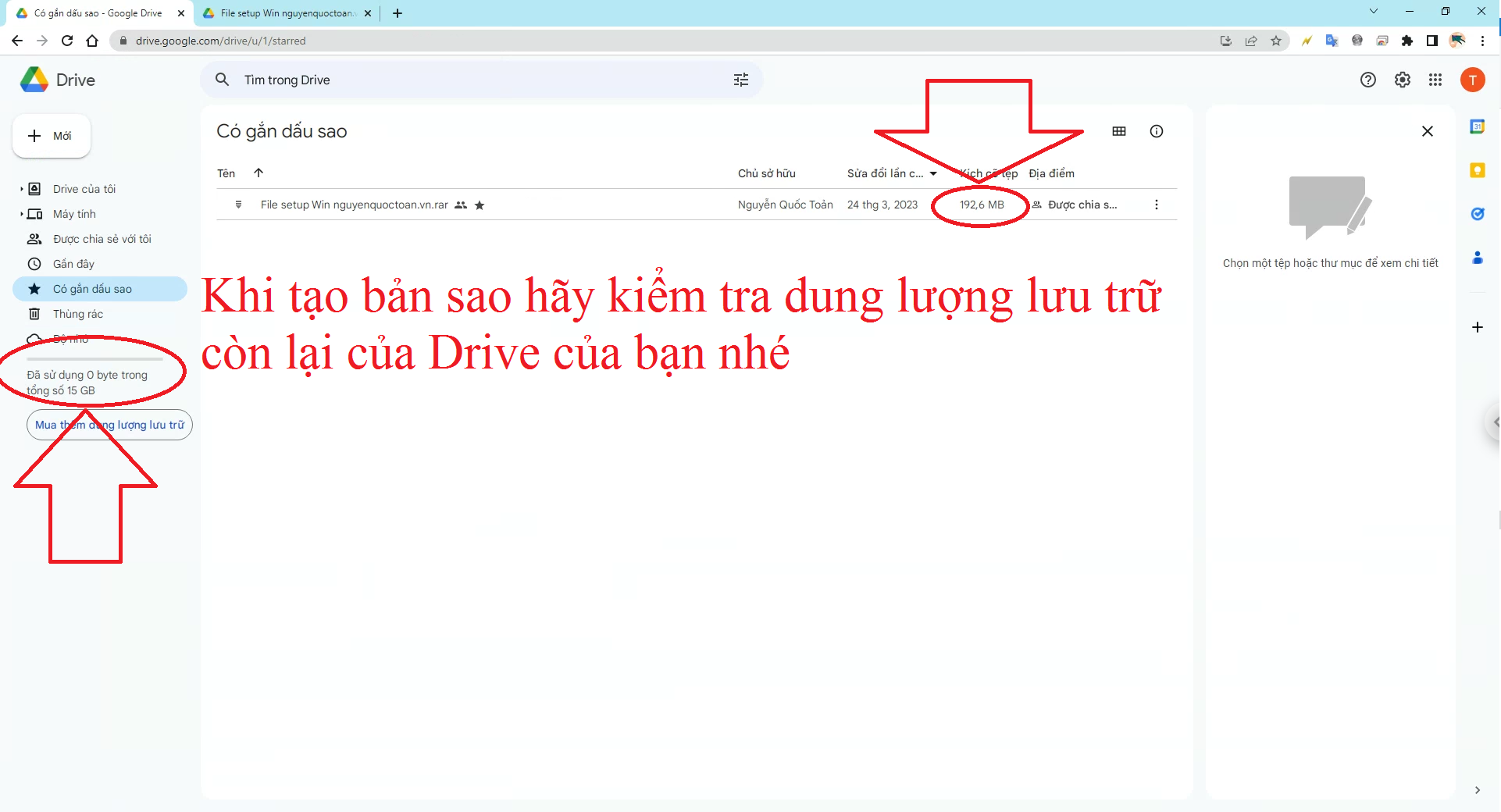Click the Địa điểm column header

point(1051,173)
